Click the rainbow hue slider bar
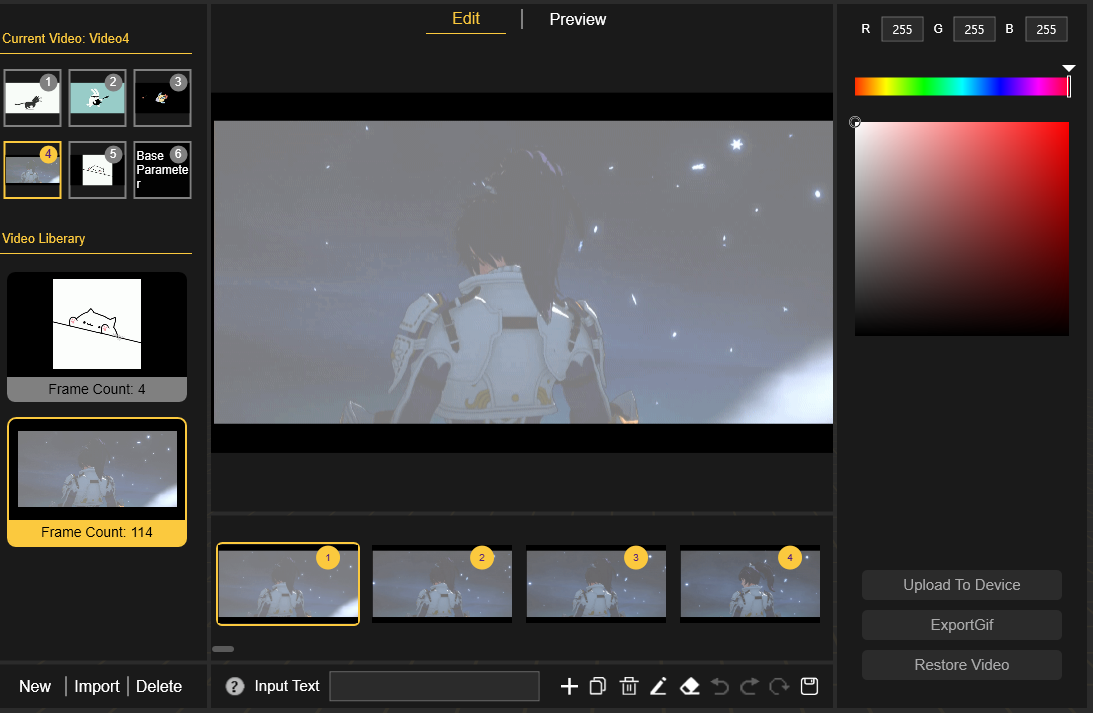The height and width of the screenshot is (713, 1093). [x=961, y=86]
